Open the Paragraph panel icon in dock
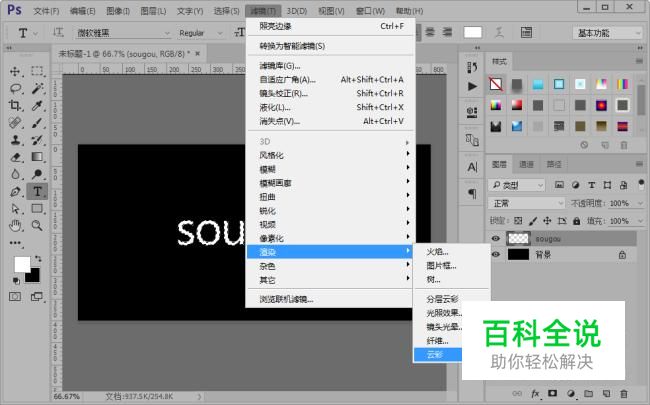The height and width of the screenshot is (405, 650). point(472,194)
